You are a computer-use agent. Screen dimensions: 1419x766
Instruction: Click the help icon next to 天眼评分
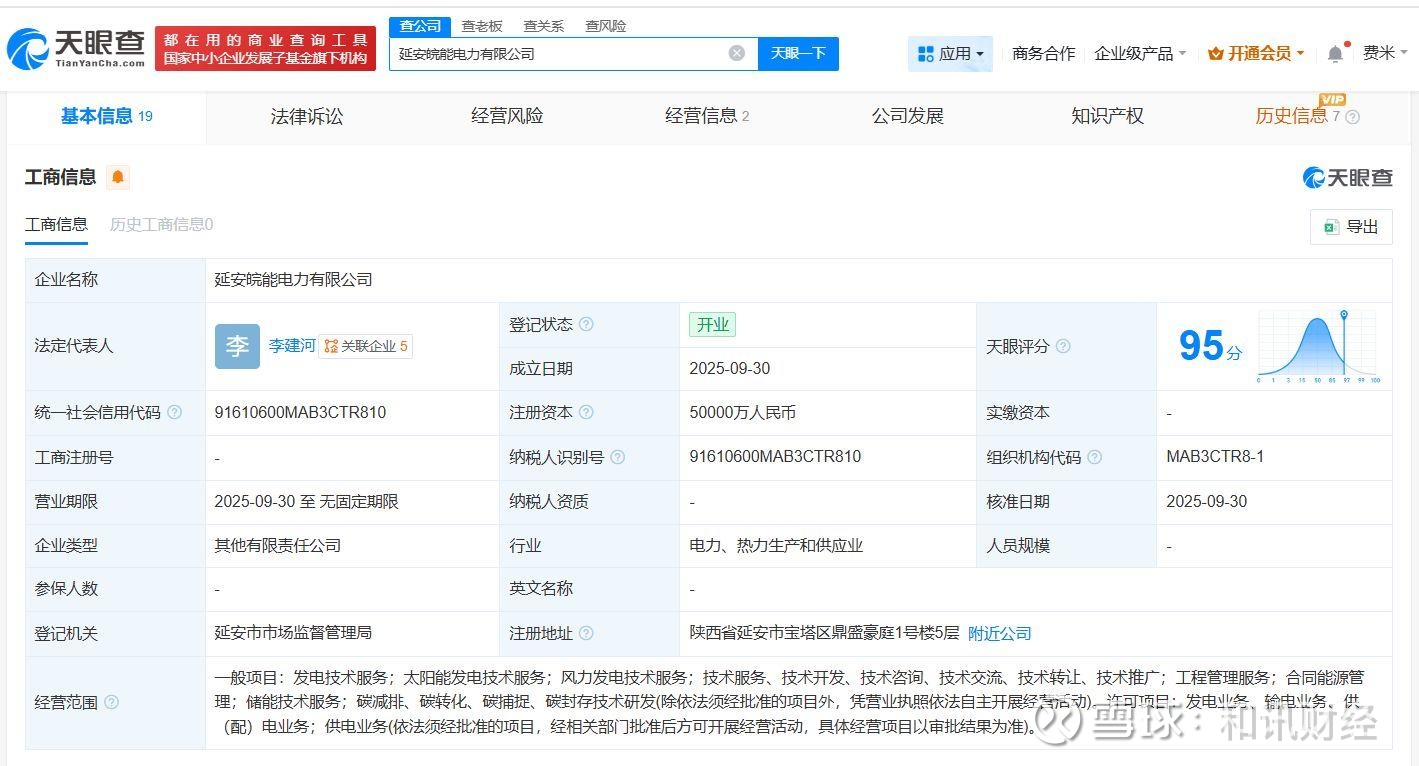(1063, 346)
